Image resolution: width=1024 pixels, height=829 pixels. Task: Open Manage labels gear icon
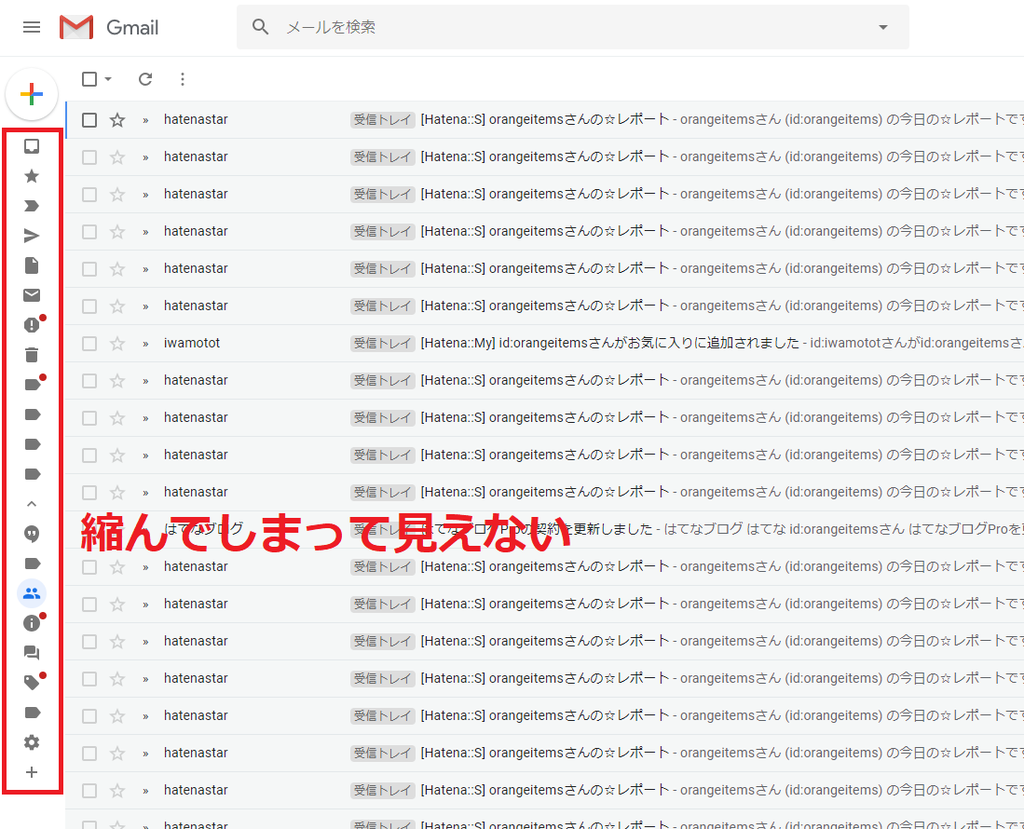[31, 742]
